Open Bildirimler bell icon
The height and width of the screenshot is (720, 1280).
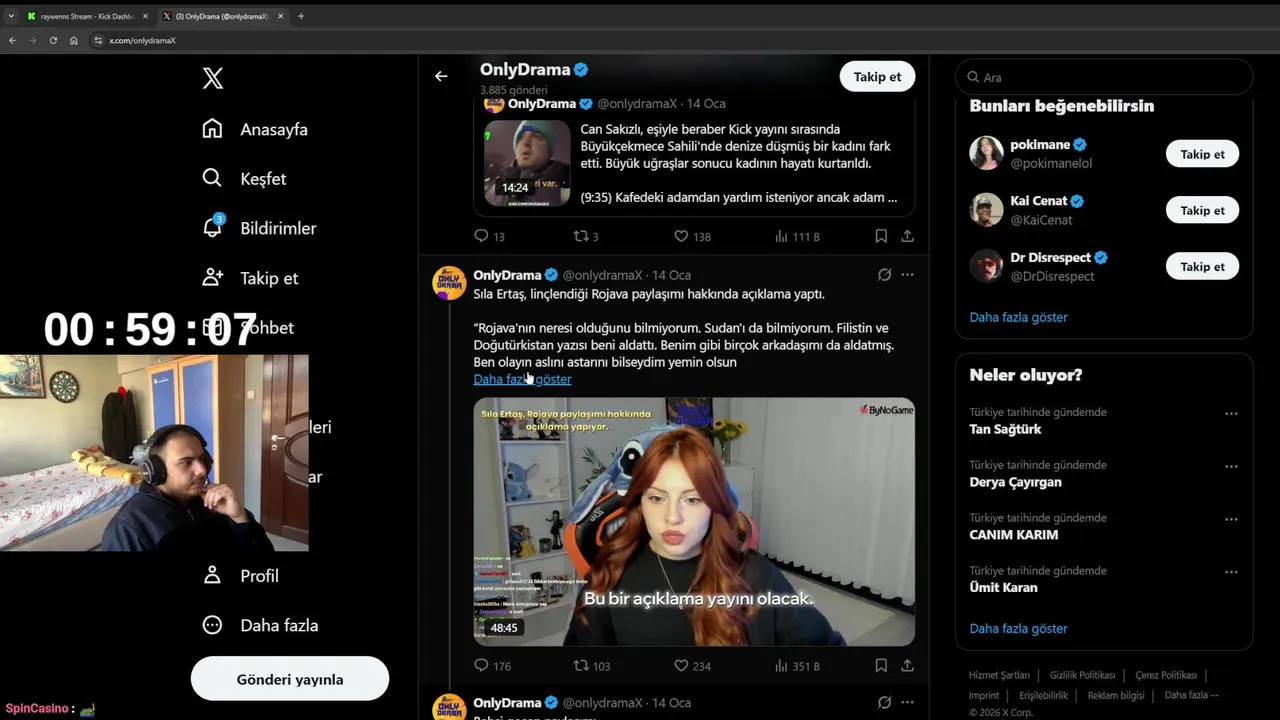click(212, 227)
